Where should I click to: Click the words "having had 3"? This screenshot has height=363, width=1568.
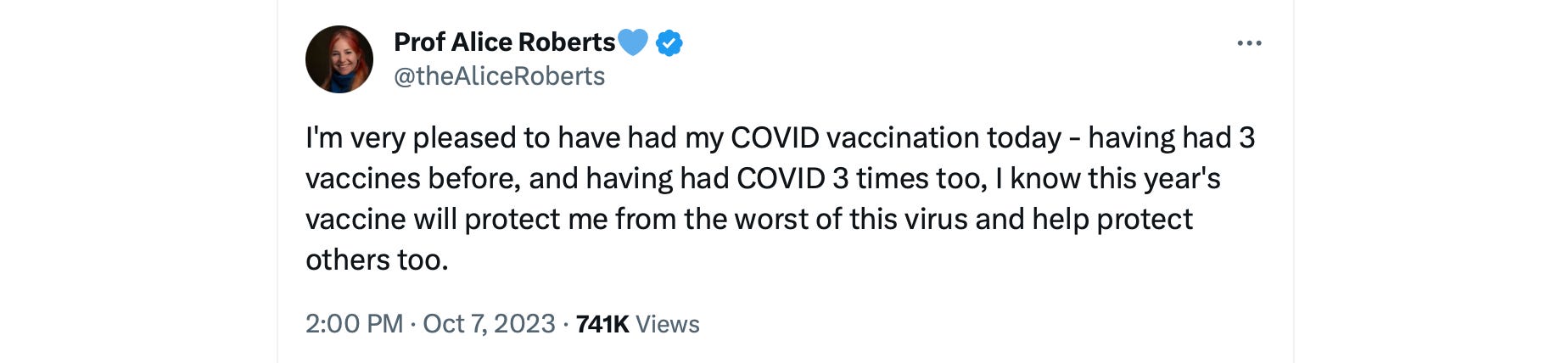point(1171,138)
